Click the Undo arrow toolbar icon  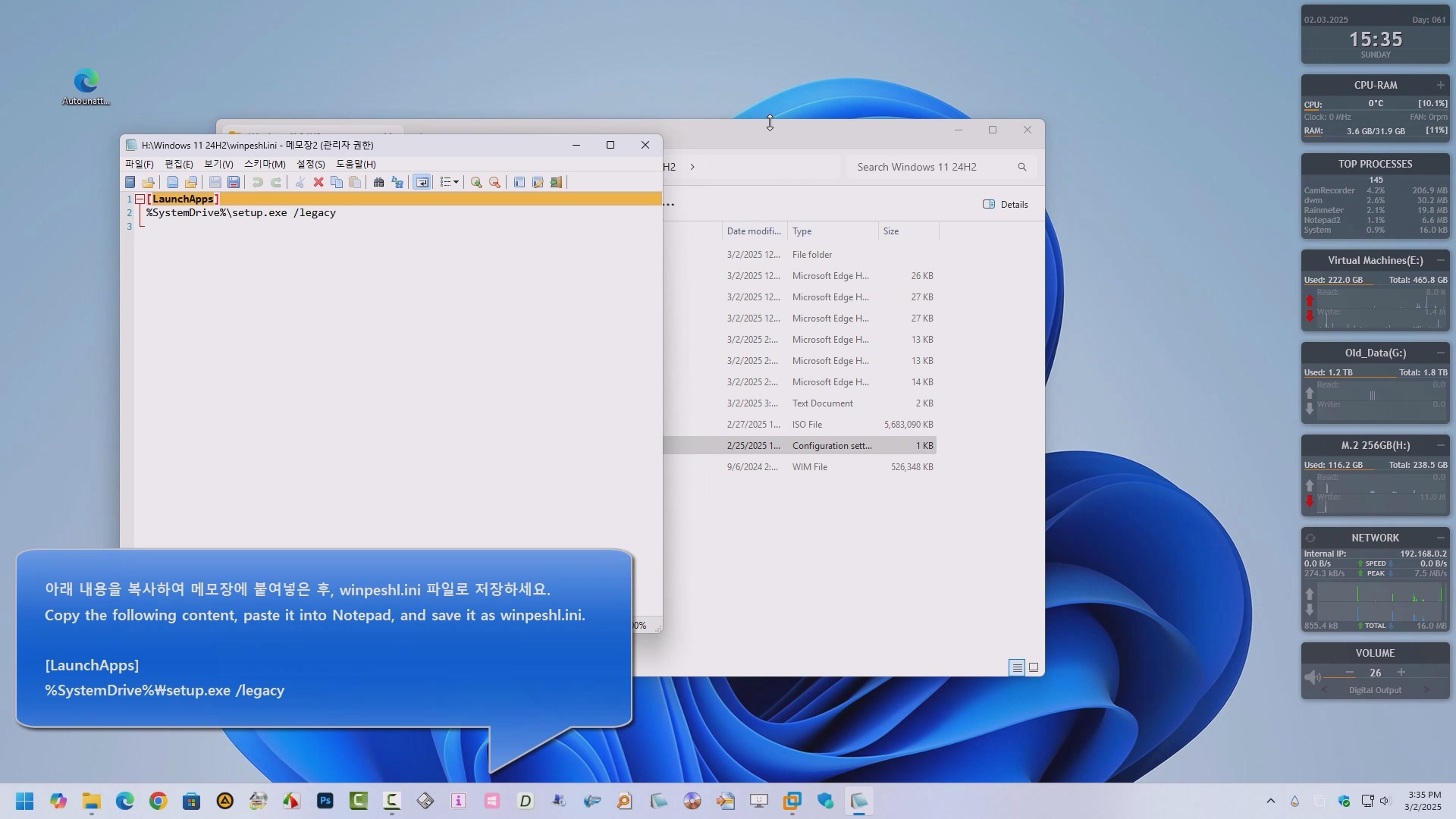258,182
